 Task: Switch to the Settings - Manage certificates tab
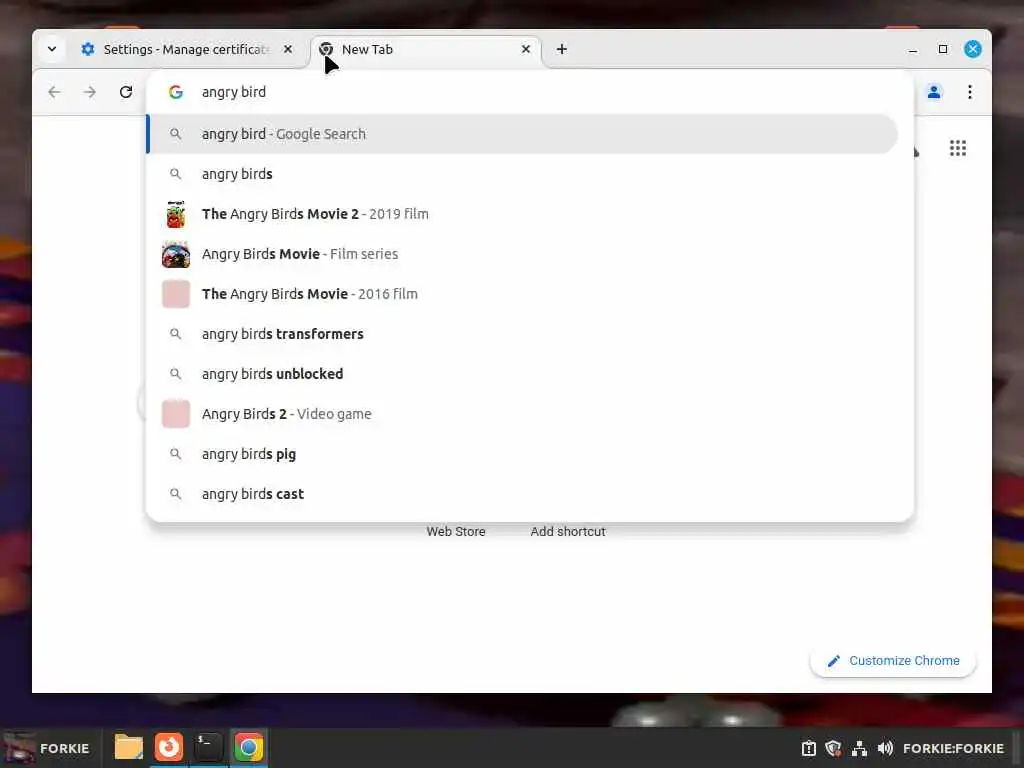coord(187,50)
